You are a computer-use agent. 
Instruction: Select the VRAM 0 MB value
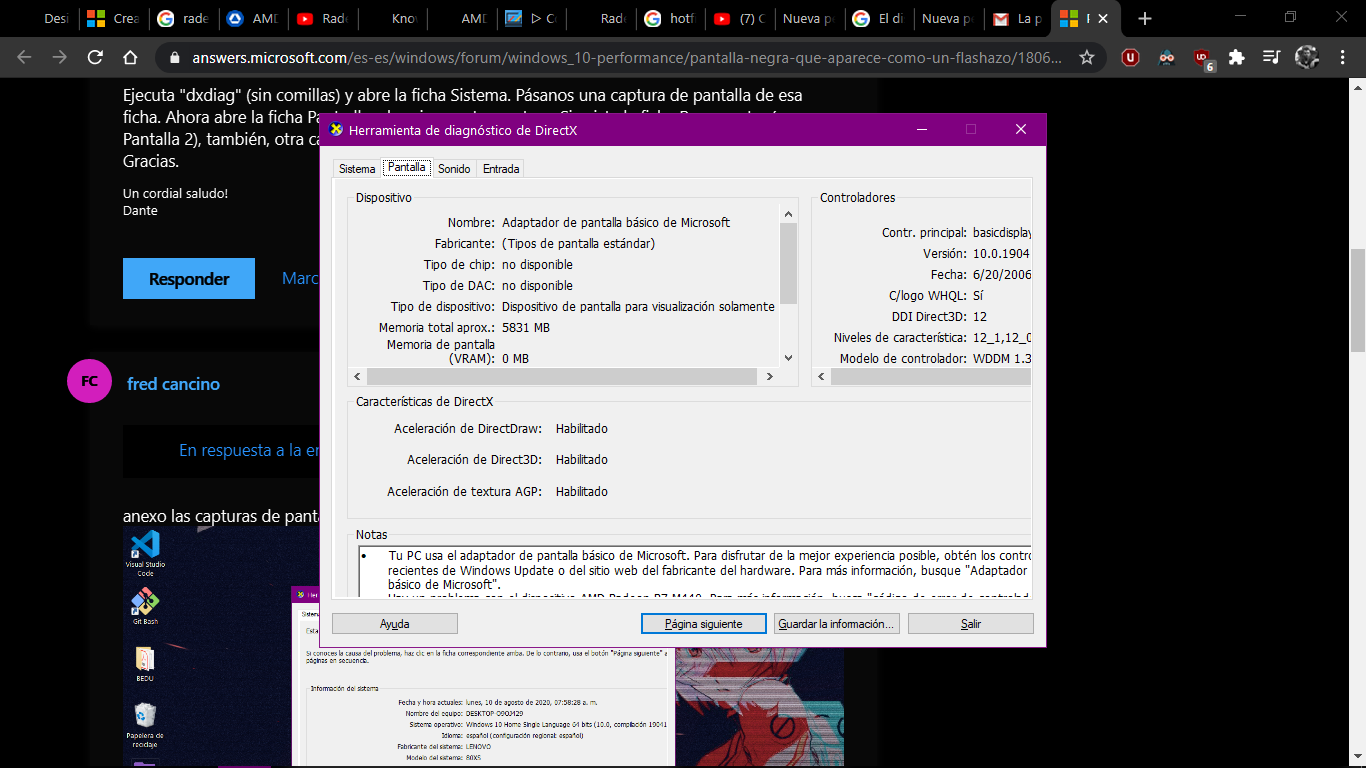click(515, 358)
